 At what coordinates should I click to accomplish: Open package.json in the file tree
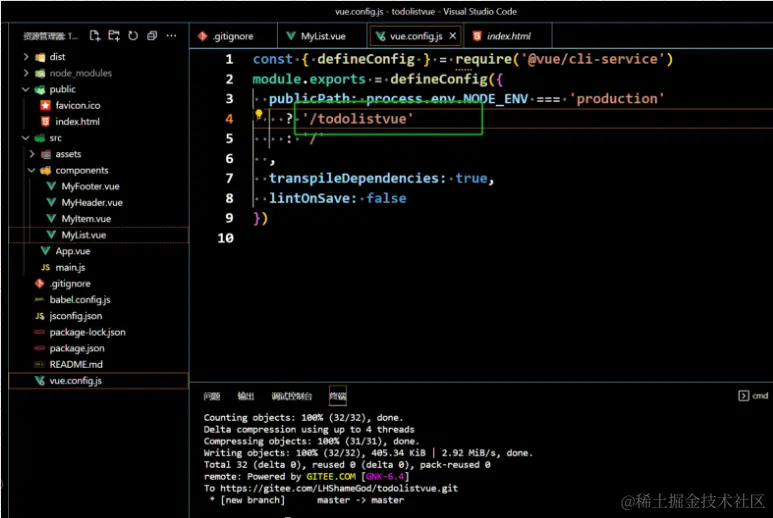click(77, 348)
